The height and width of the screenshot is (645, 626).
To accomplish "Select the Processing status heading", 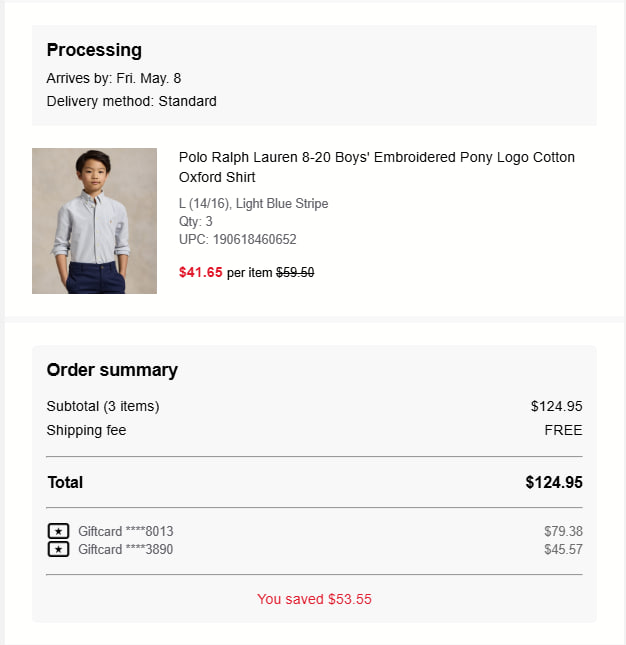I will [94, 50].
